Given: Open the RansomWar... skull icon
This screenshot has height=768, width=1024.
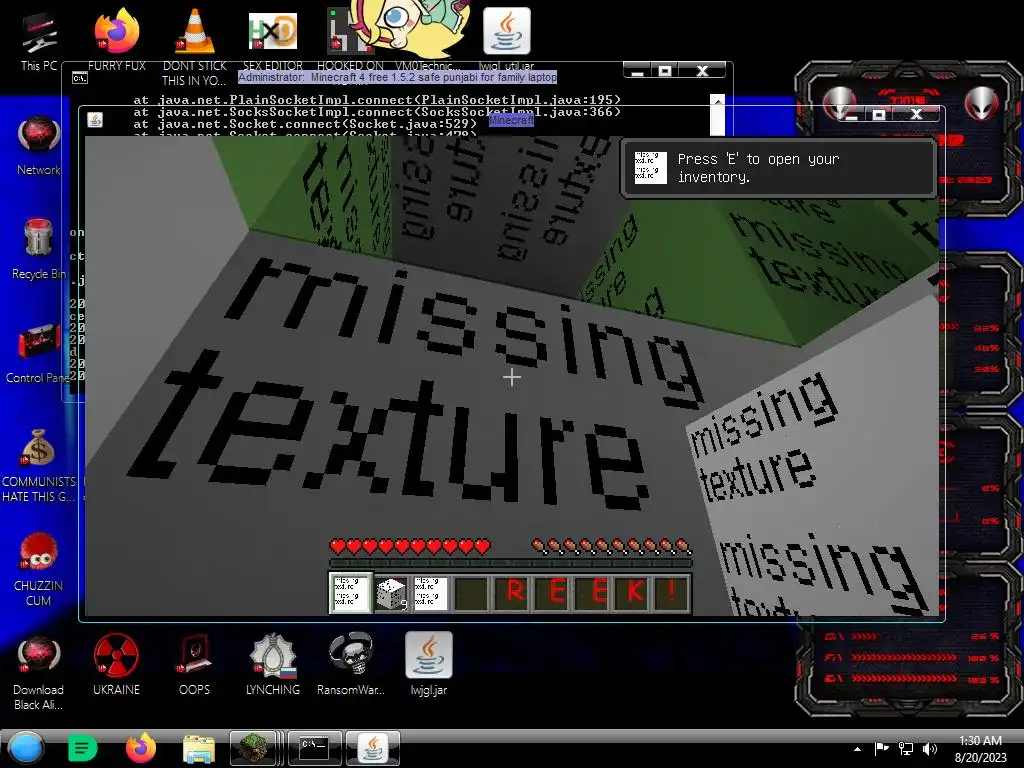Looking at the screenshot, I should coord(351,665).
